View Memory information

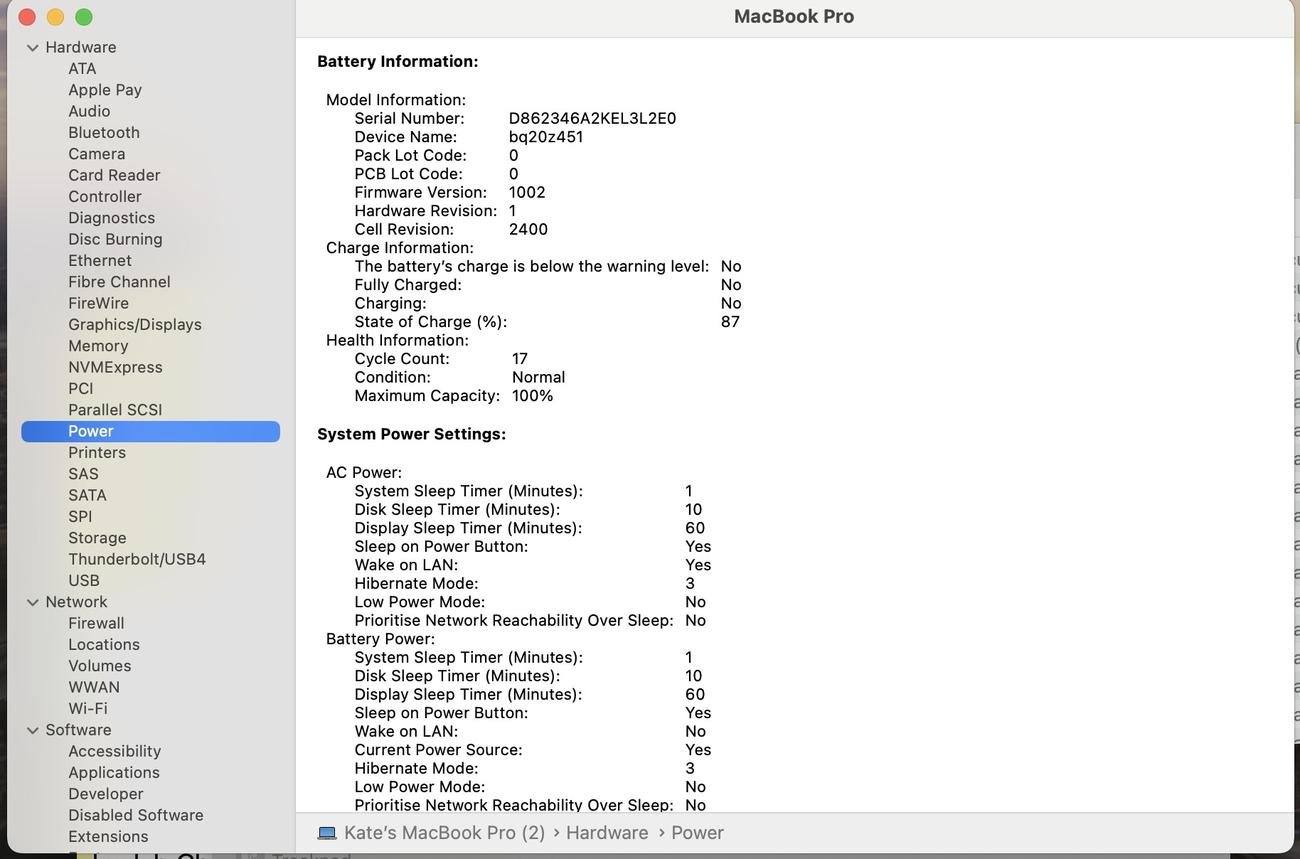coord(98,346)
